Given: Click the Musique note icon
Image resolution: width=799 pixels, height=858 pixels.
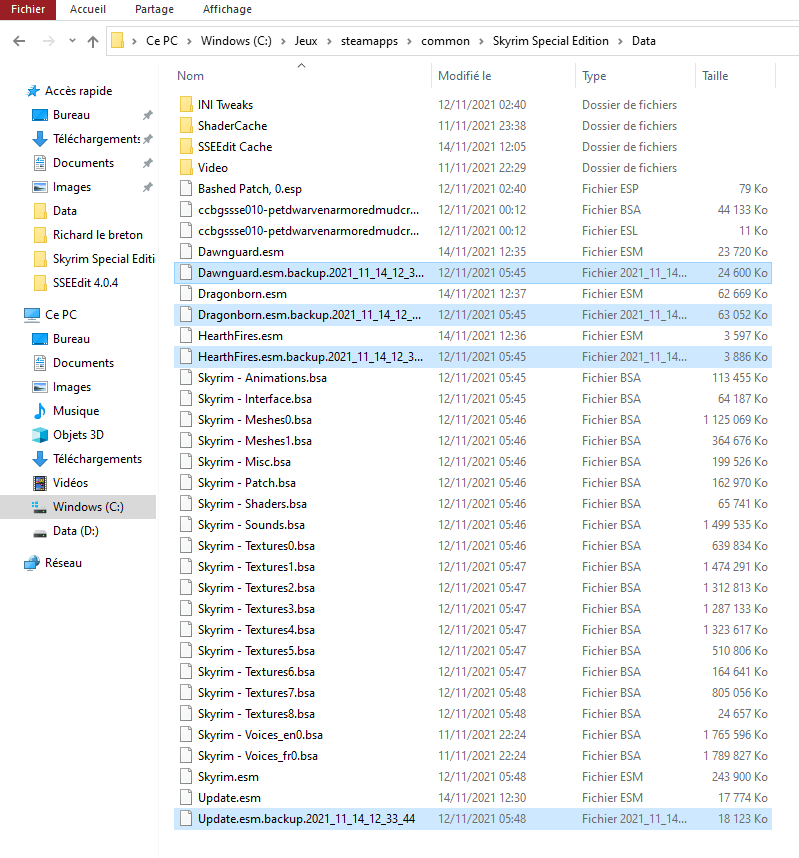Looking at the screenshot, I should tap(40, 411).
